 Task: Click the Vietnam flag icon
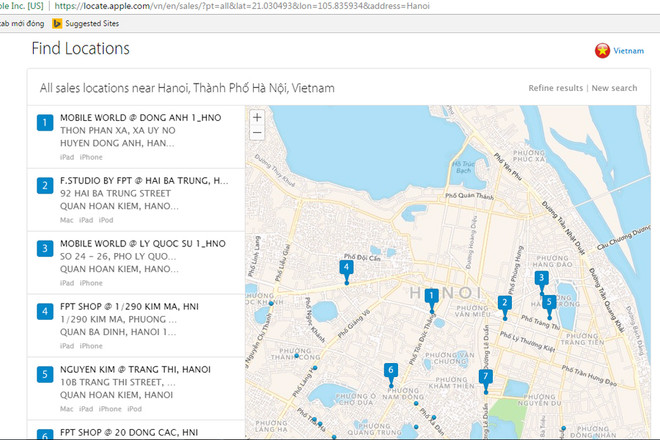602,50
